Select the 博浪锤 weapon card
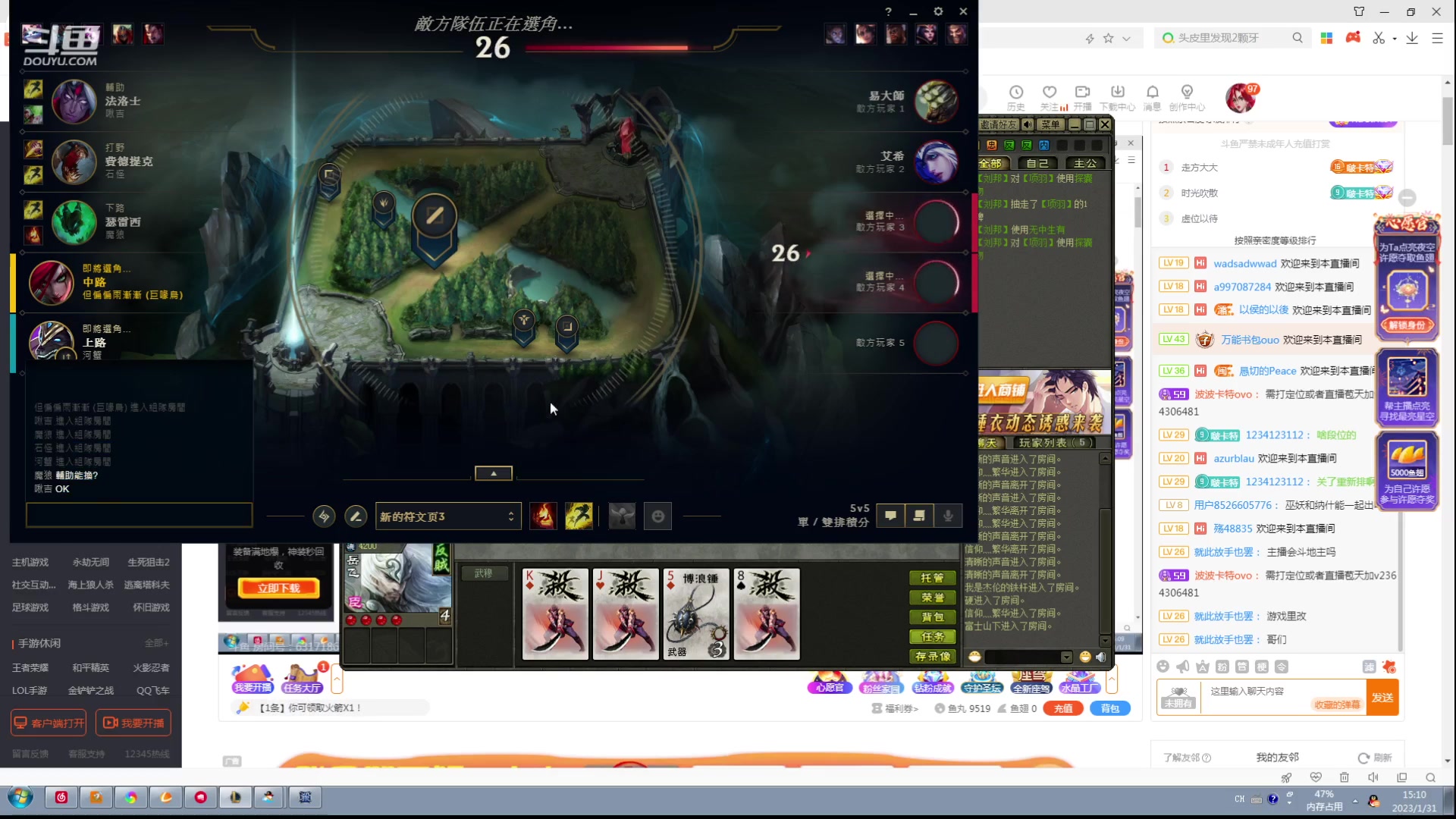This screenshot has width=1456, height=819. (696, 614)
